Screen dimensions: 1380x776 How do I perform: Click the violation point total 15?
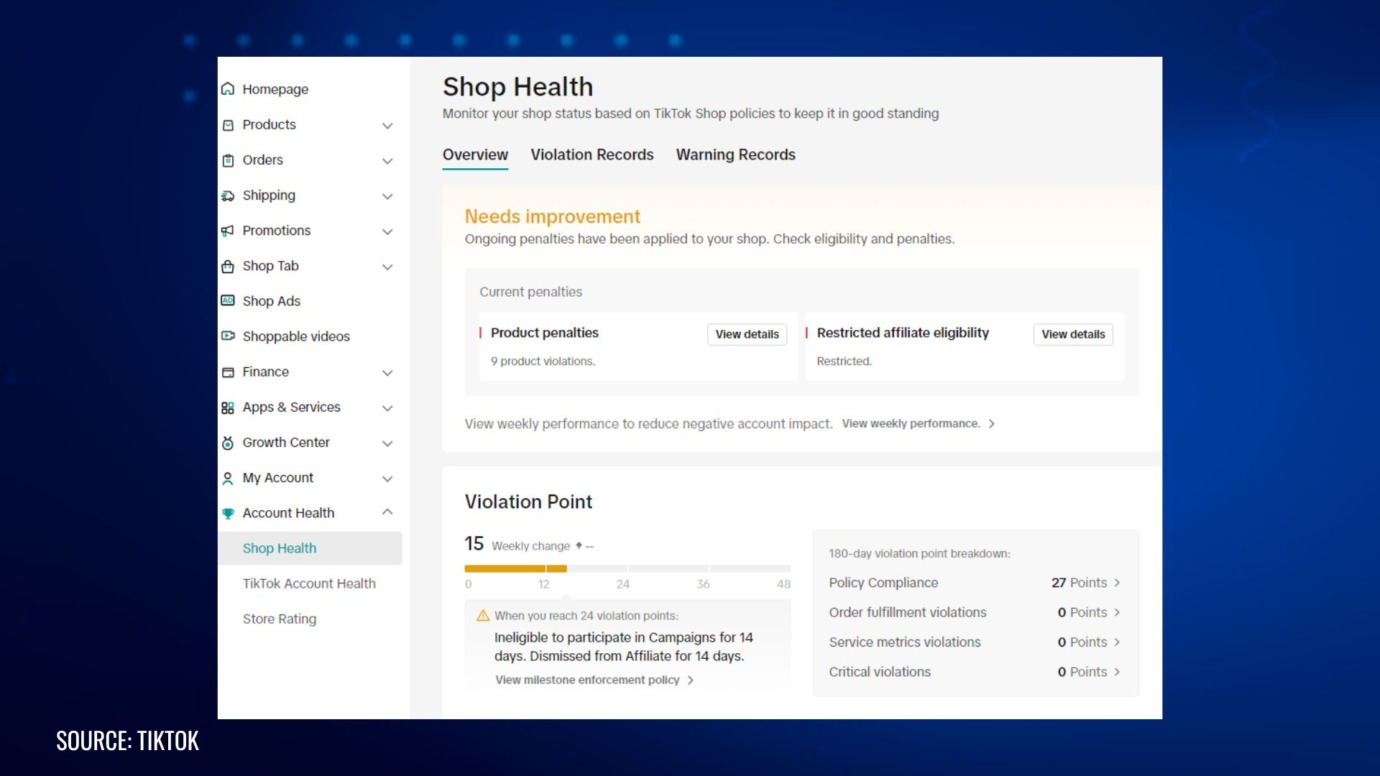click(474, 544)
